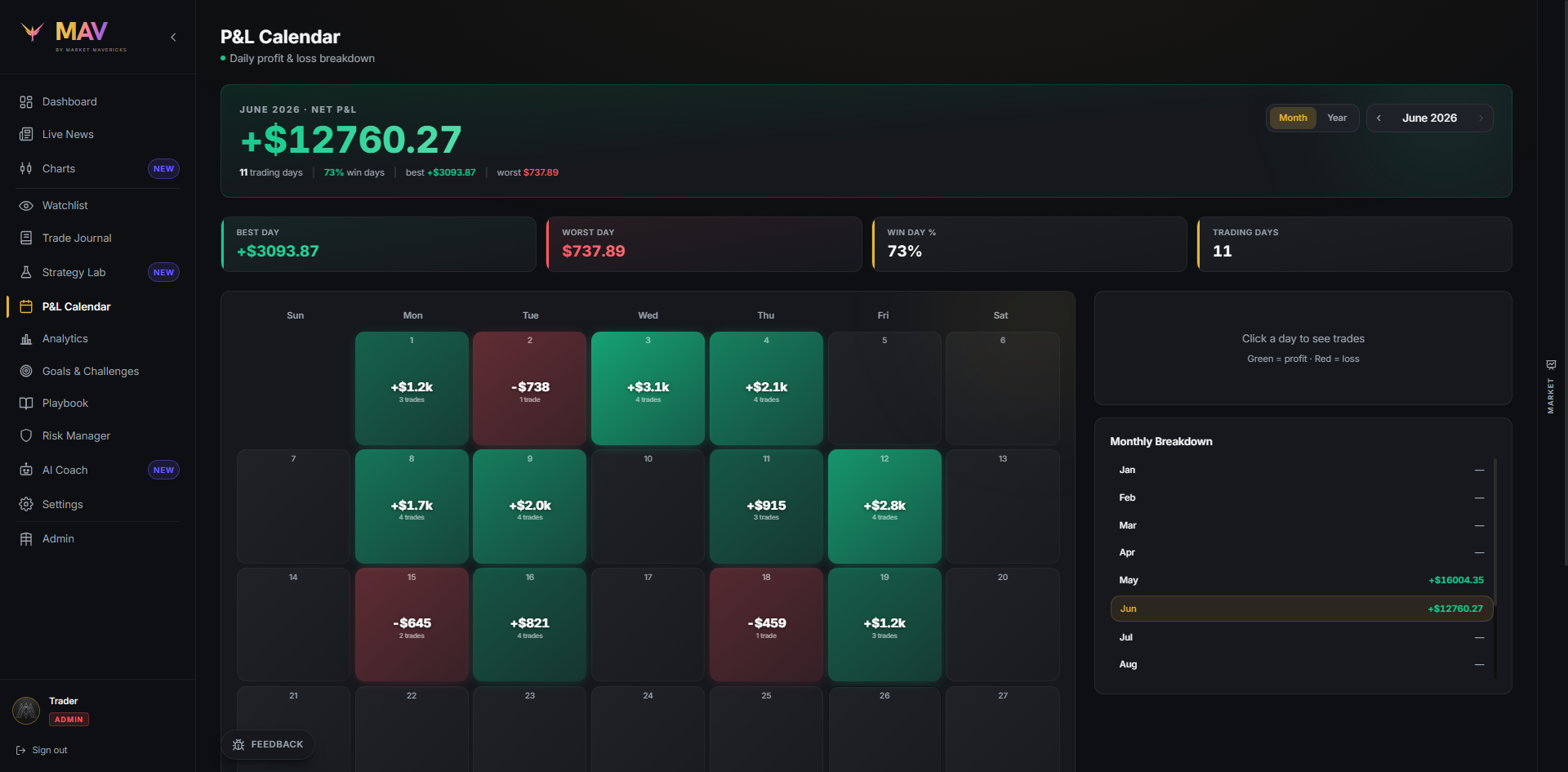1568x772 pixels.
Task: Select June 19 cell showing +$1.2k
Action: [884, 625]
